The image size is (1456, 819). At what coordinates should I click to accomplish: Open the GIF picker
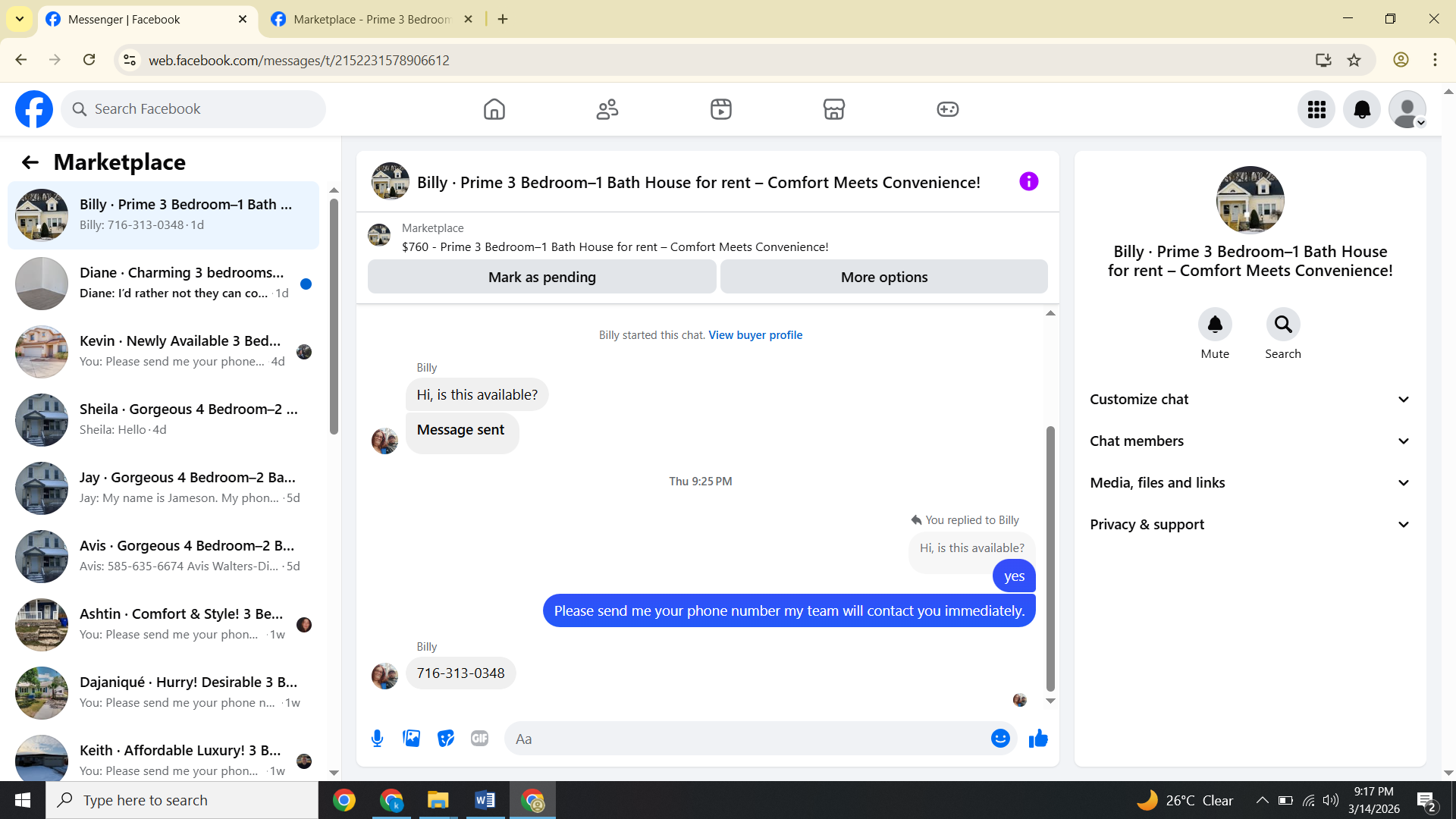click(479, 739)
